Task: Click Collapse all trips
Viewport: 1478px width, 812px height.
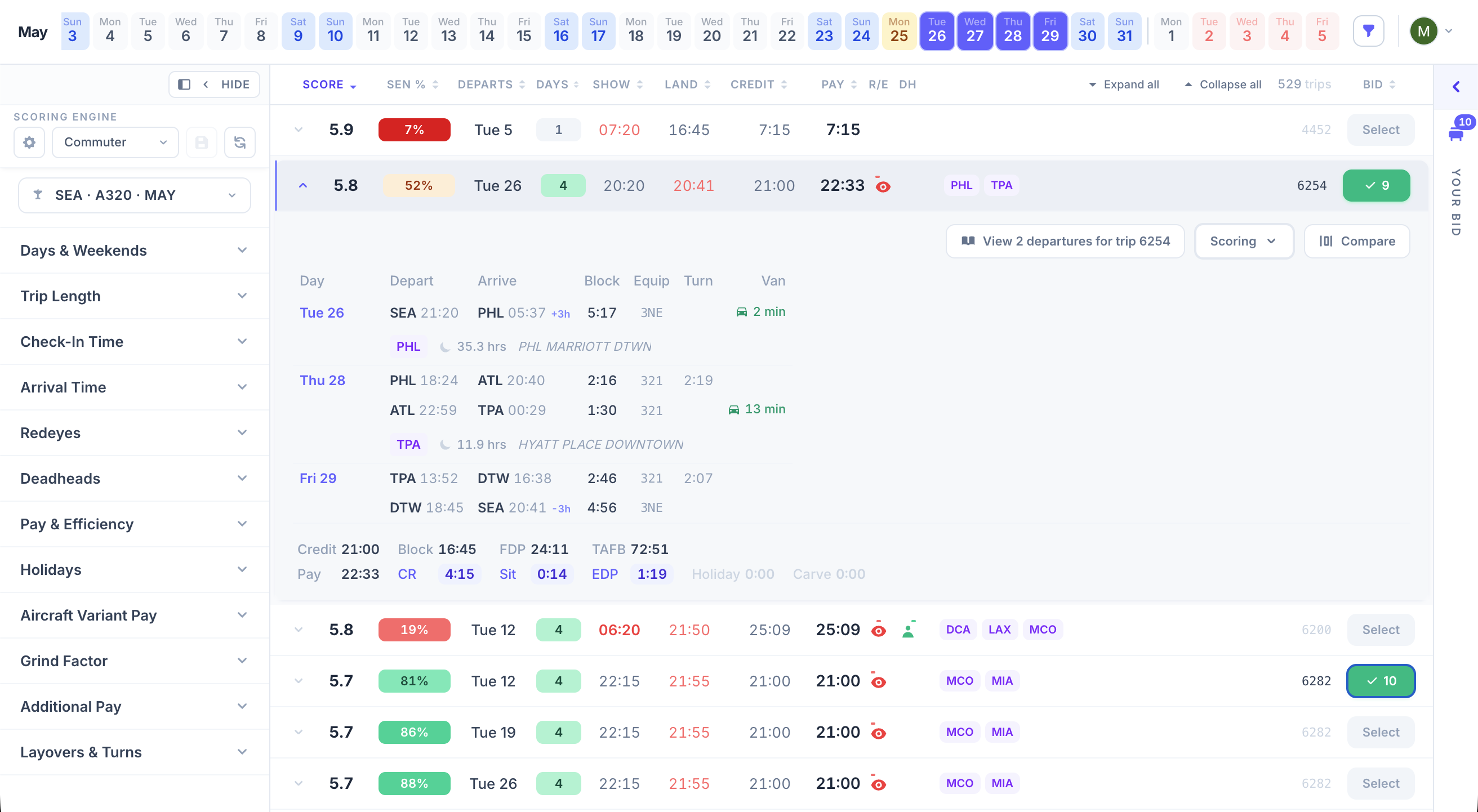Action: point(1223,85)
